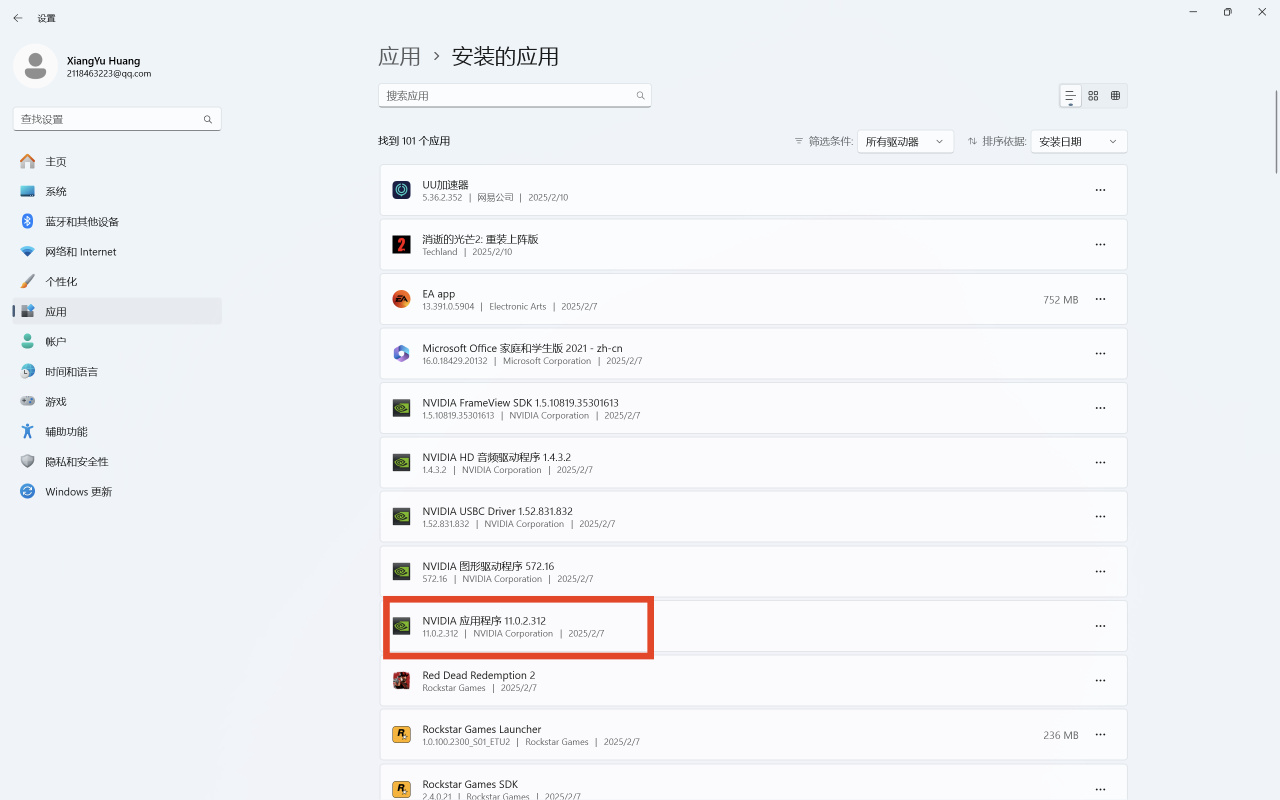The image size is (1280, 800).
Task: Switch to medium grid view icon
Action: (x=1093, y=95)
